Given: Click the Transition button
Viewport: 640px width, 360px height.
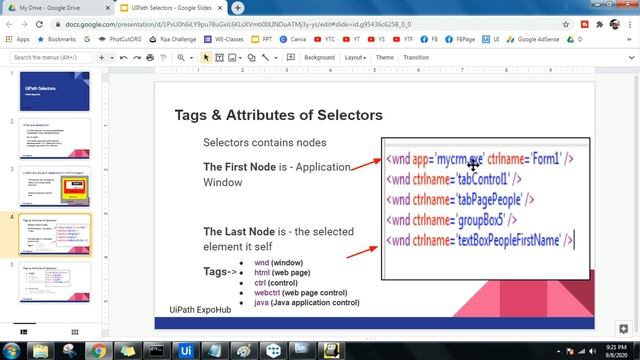Looking at the screenshot, I should (x=416, y=58).
